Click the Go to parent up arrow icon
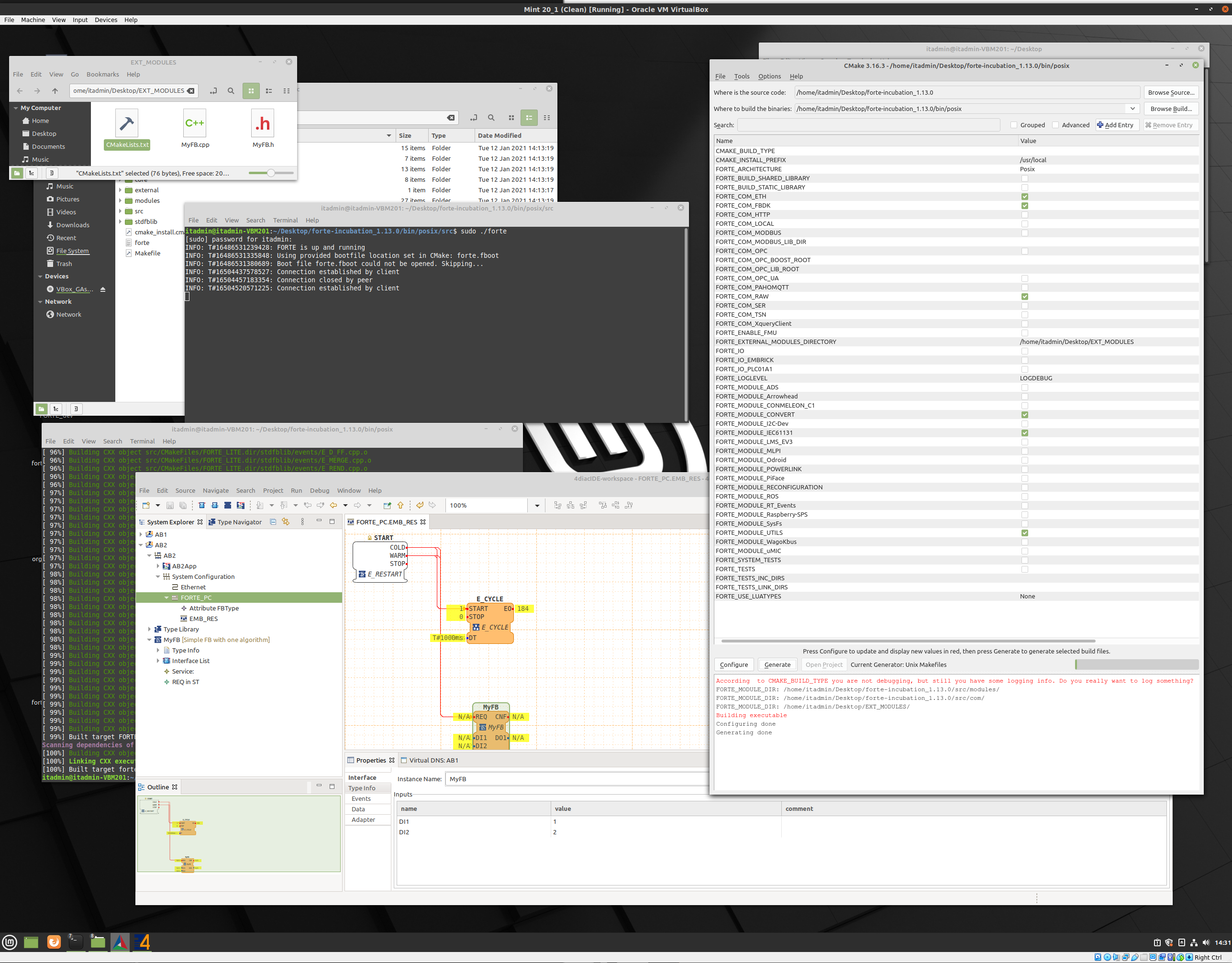This screenshot has height=963, width=1232. [400, 506]
